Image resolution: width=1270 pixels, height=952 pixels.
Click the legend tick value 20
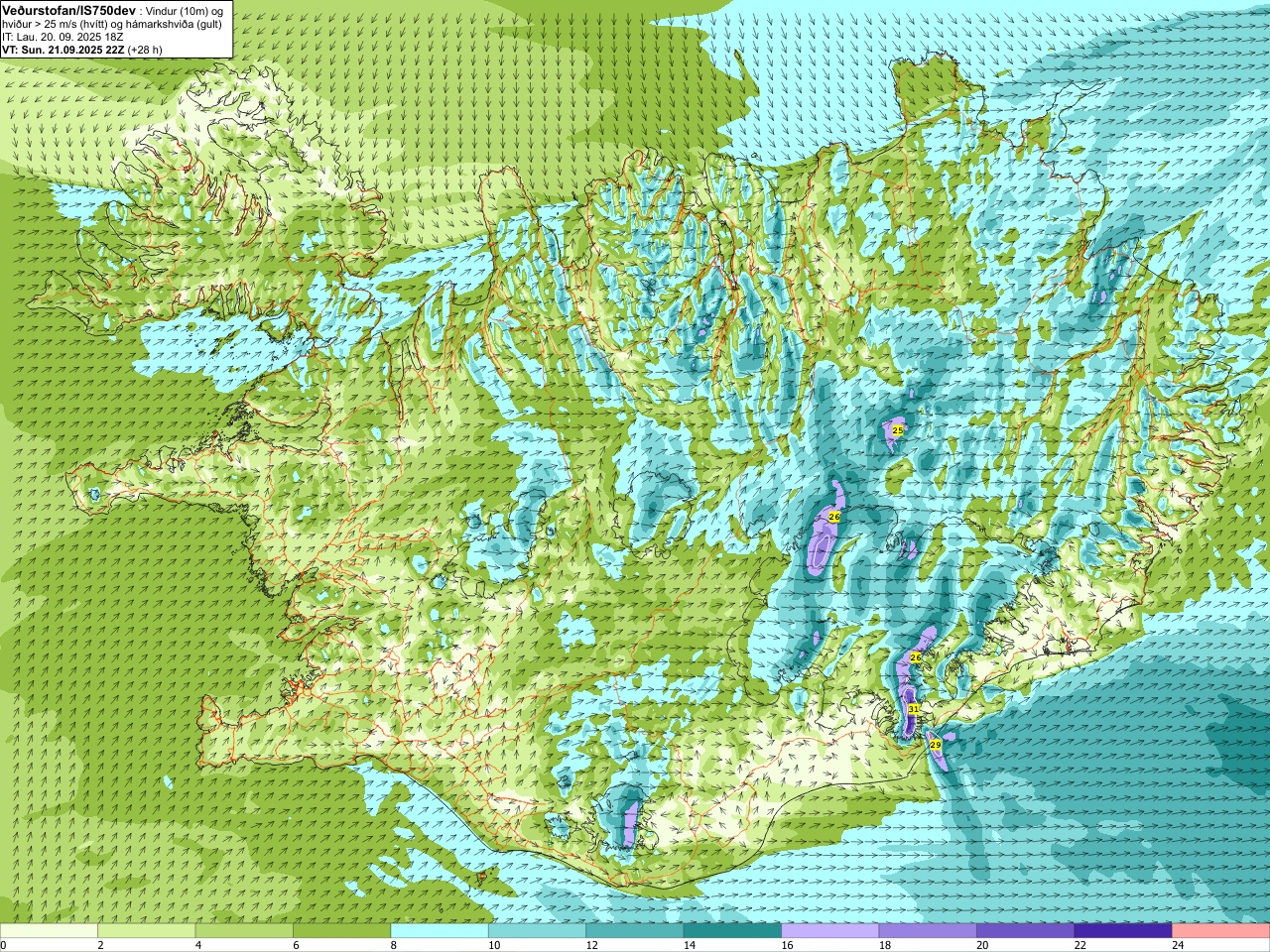click(x=982, y=945)
